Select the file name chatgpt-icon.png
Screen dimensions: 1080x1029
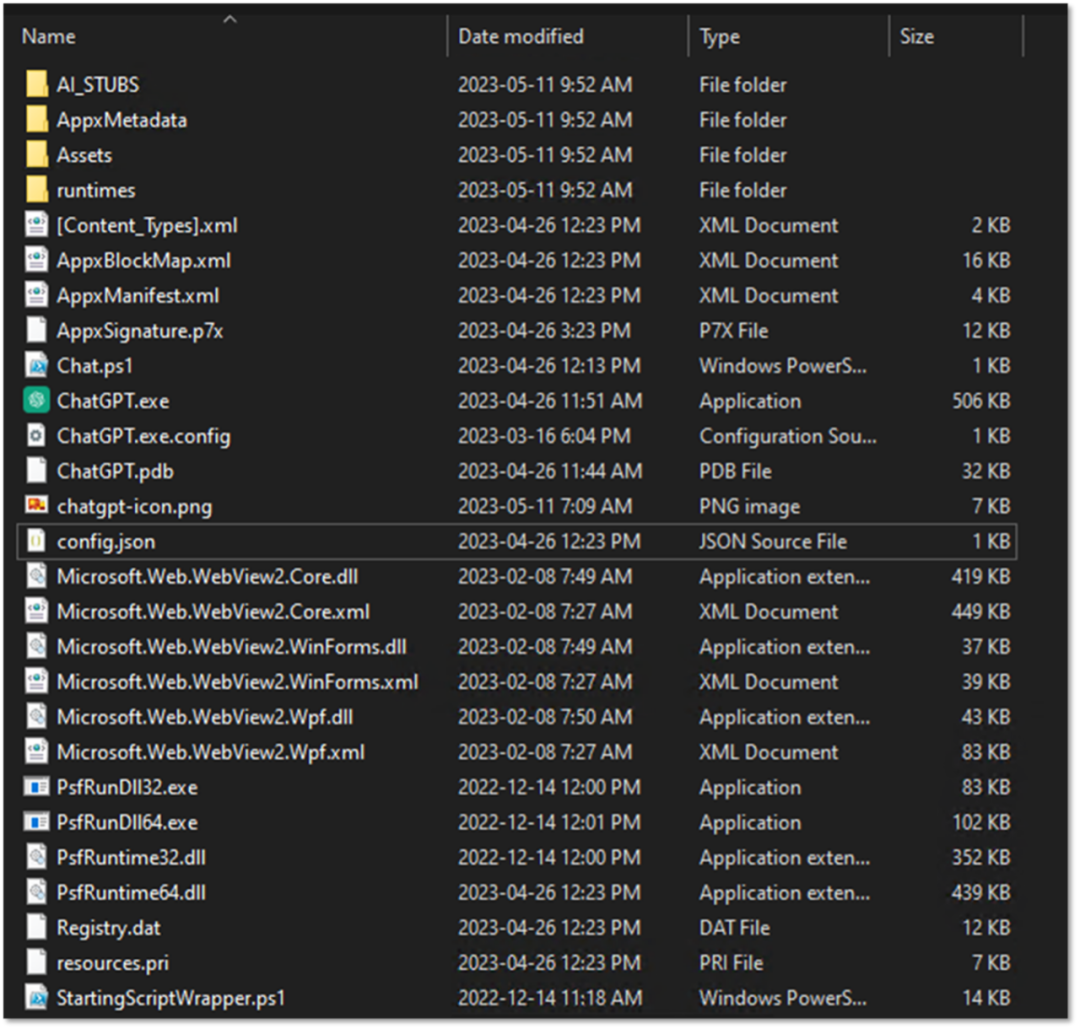tap(134, 506)
